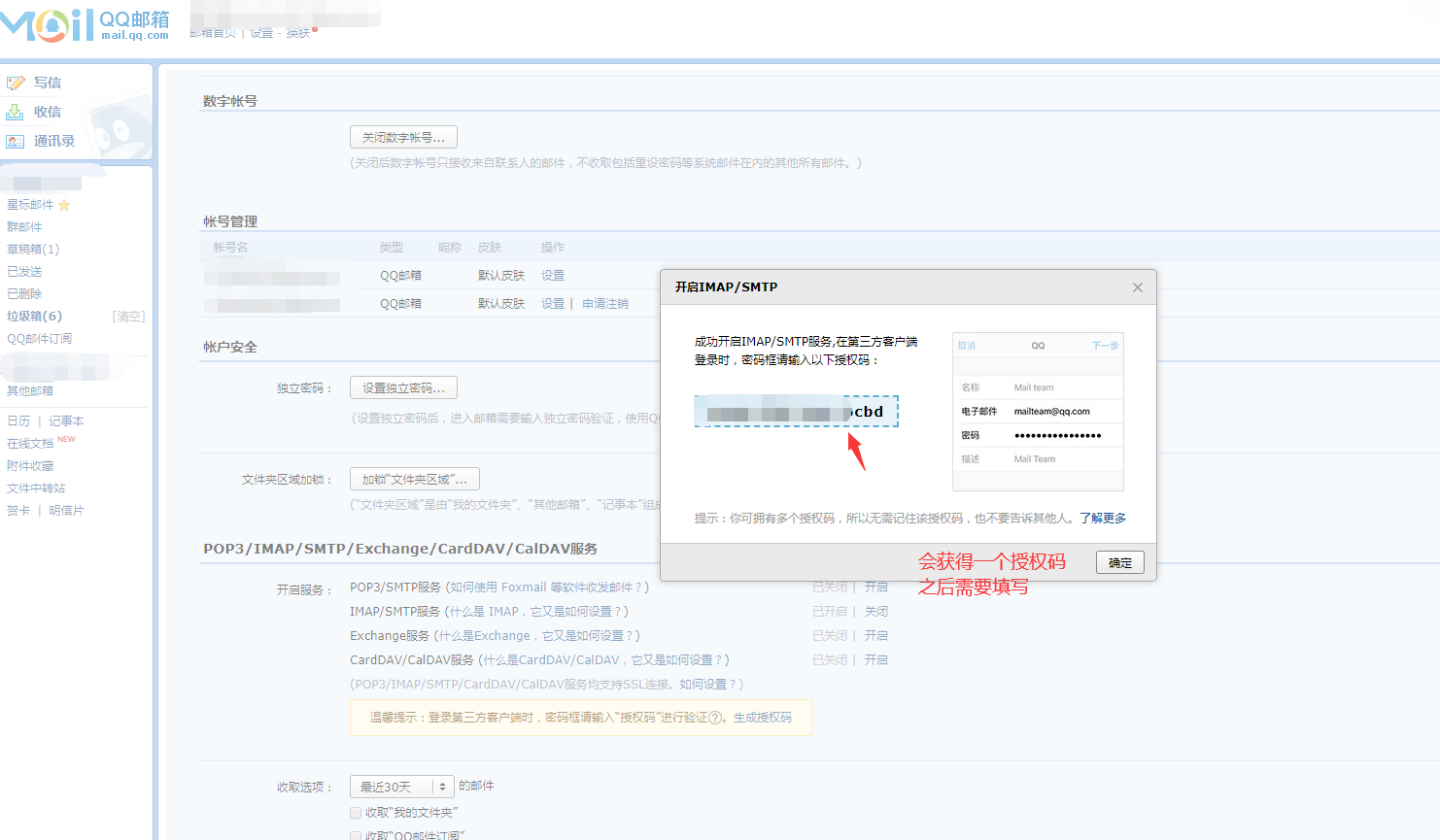The width and height of the screenshot is (1440, 840).
Task: Click the 了解更多 link
Action: click(1102, 519)
